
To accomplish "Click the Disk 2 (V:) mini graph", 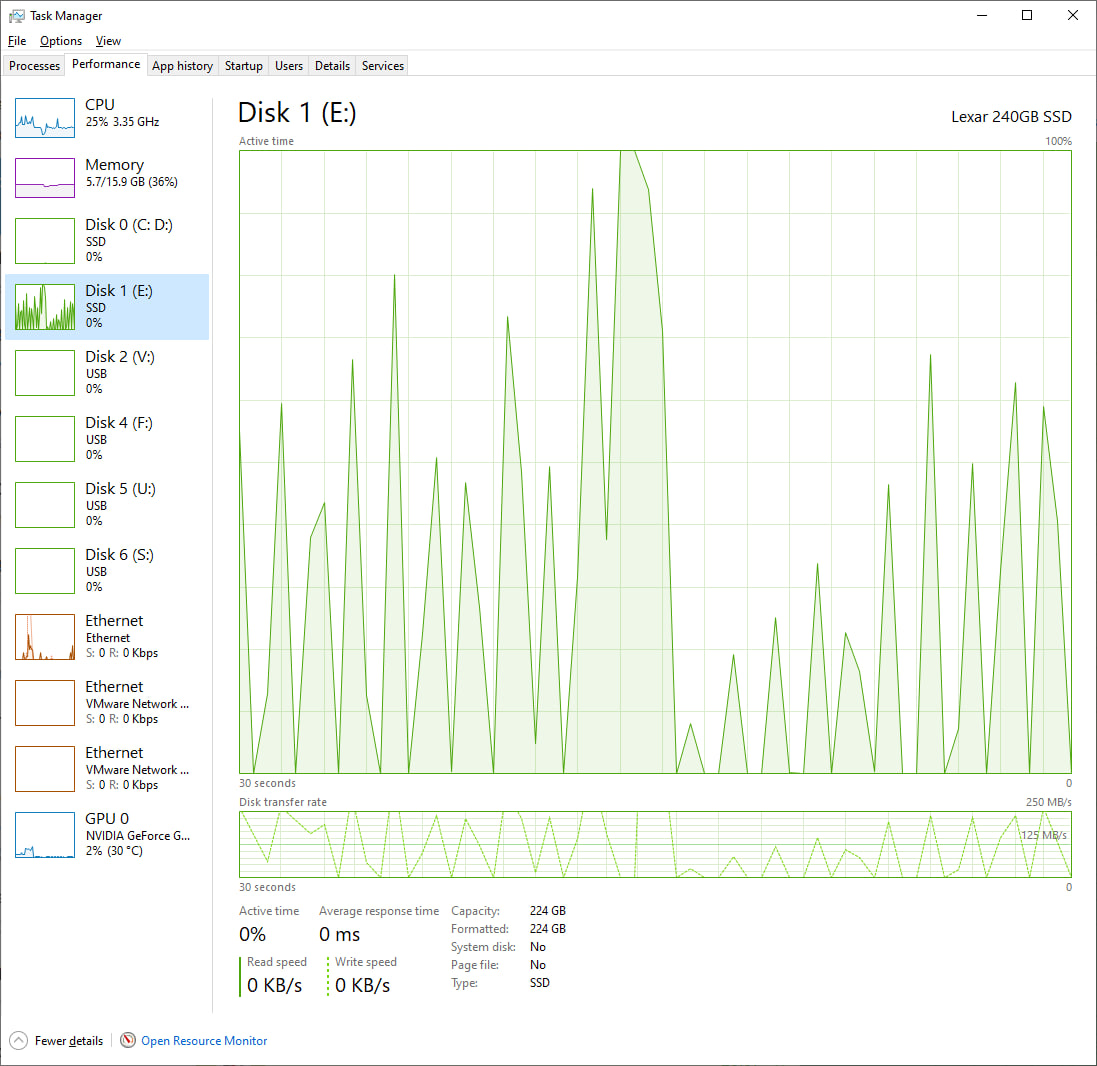I will click(x=45, y=373).
